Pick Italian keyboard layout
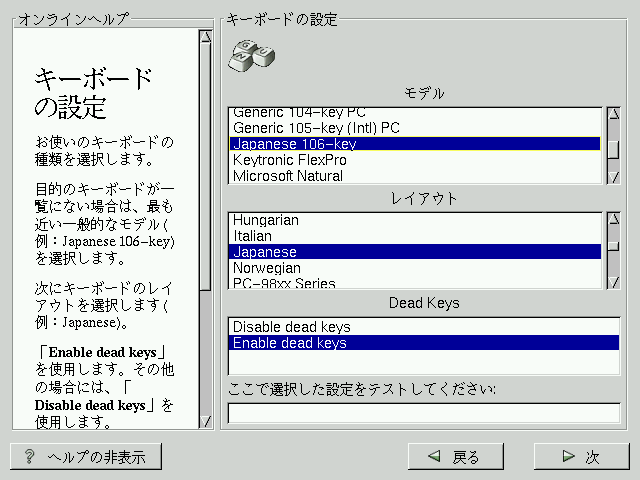Screen dimensions: 640x480 (252, 236)
